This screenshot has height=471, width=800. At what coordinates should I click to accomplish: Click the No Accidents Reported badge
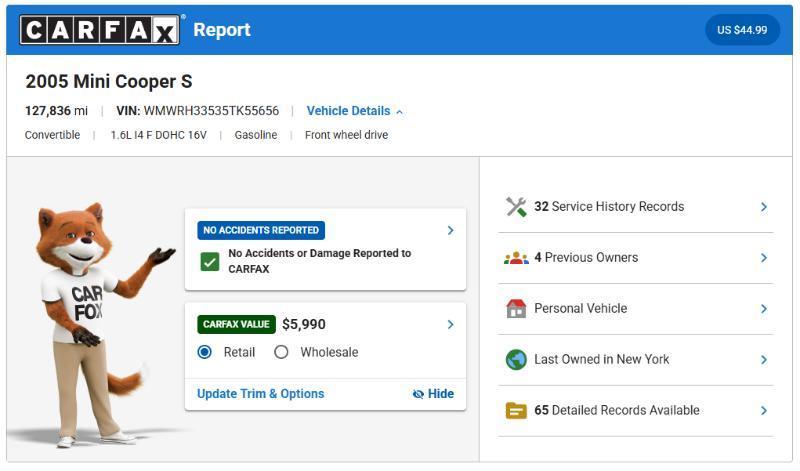click(261, 230)
